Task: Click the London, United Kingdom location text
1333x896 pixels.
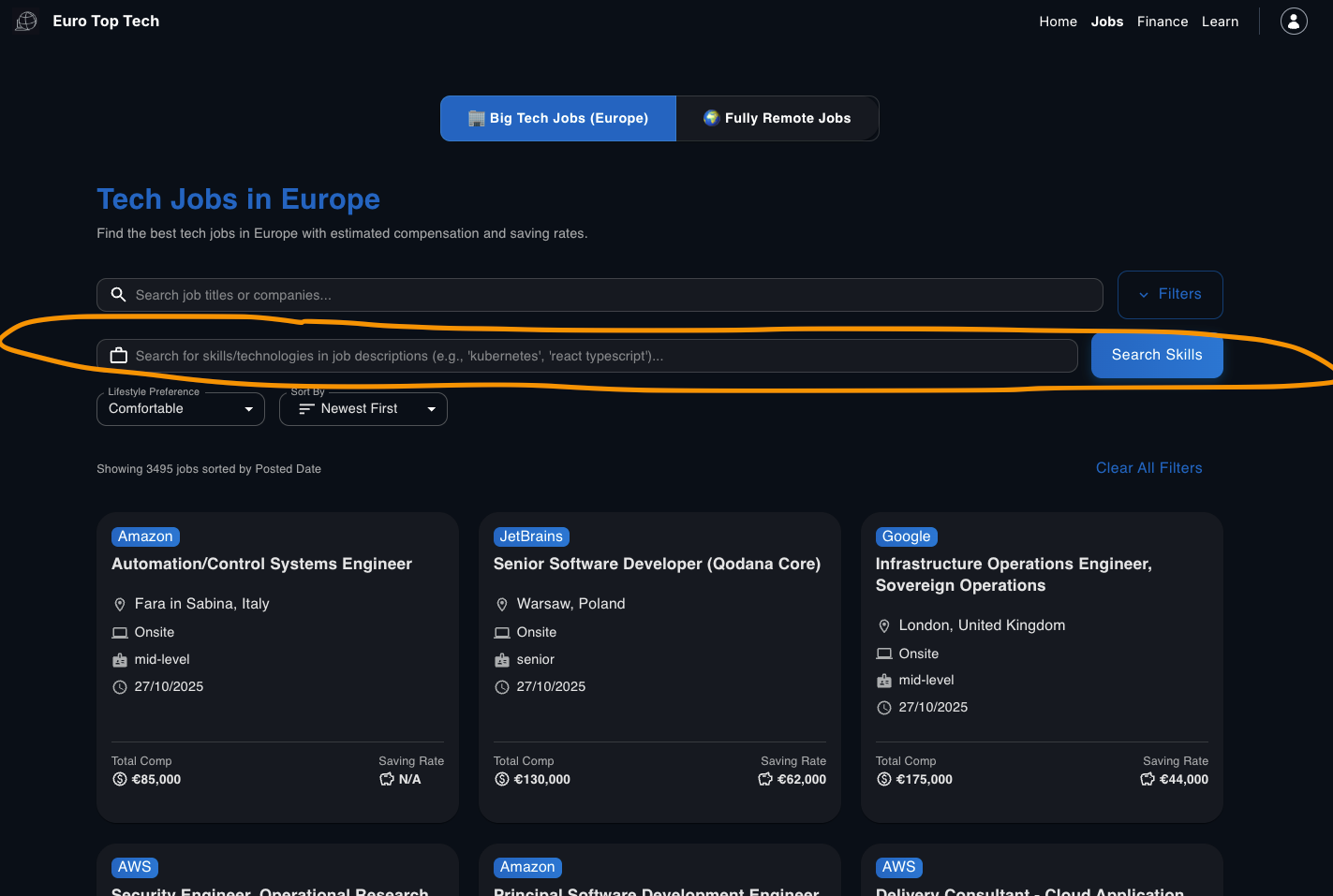Action: pyautogui.click(x=982, y=625)
